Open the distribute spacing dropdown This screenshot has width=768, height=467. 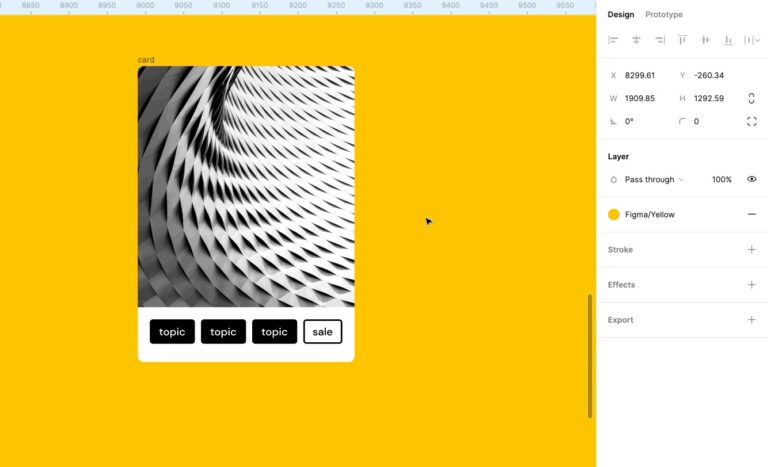(x=751, y=40)
